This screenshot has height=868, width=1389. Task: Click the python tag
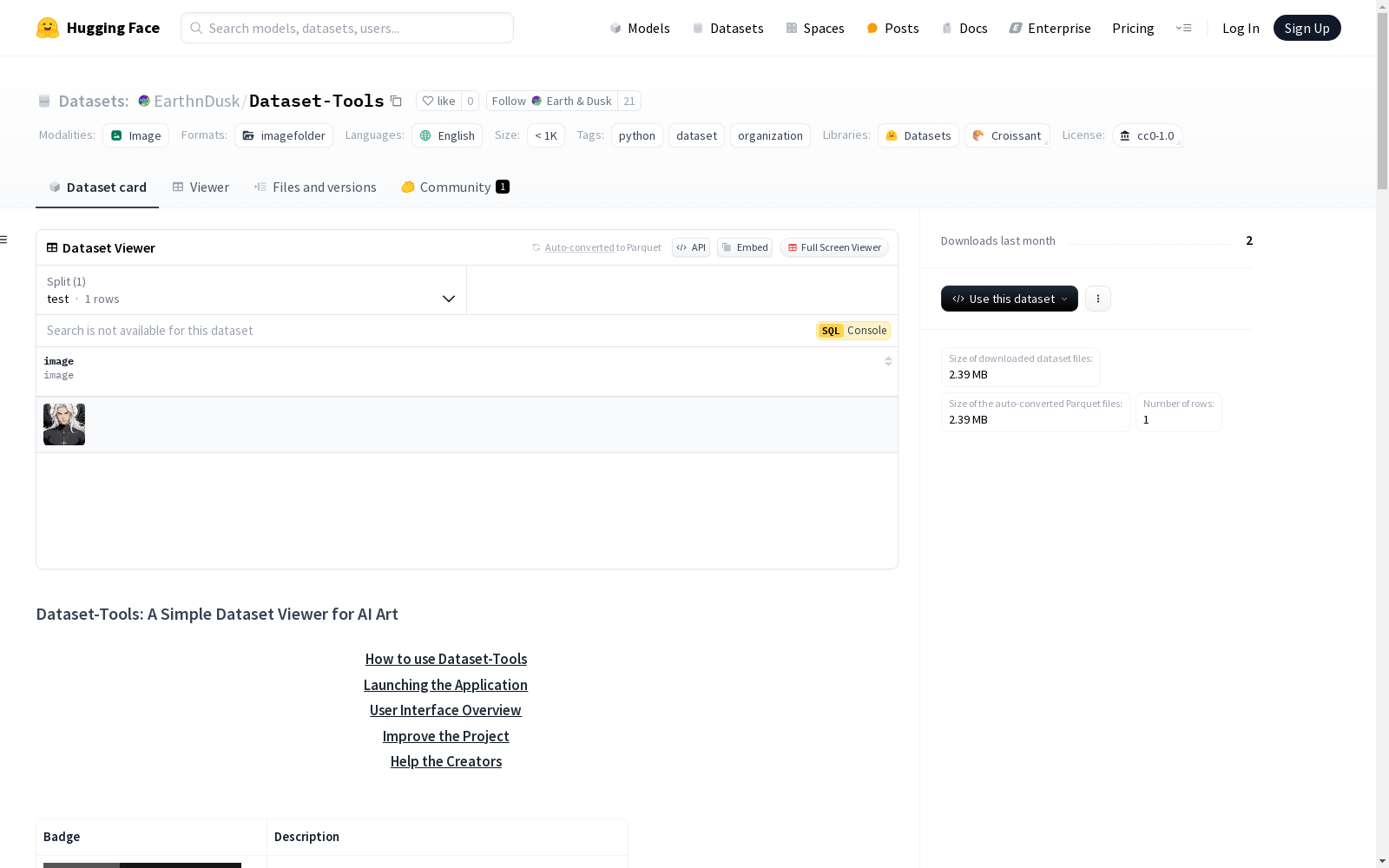click(637, 135)
